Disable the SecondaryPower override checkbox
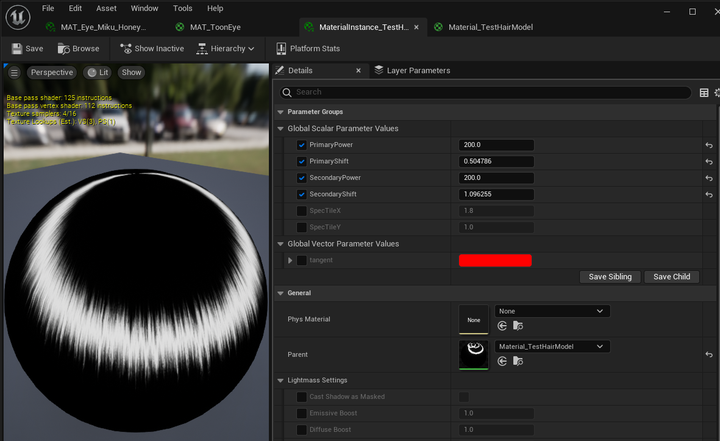Image resolution: width=720 pixels, height=441 pixels. coord(302,178)
